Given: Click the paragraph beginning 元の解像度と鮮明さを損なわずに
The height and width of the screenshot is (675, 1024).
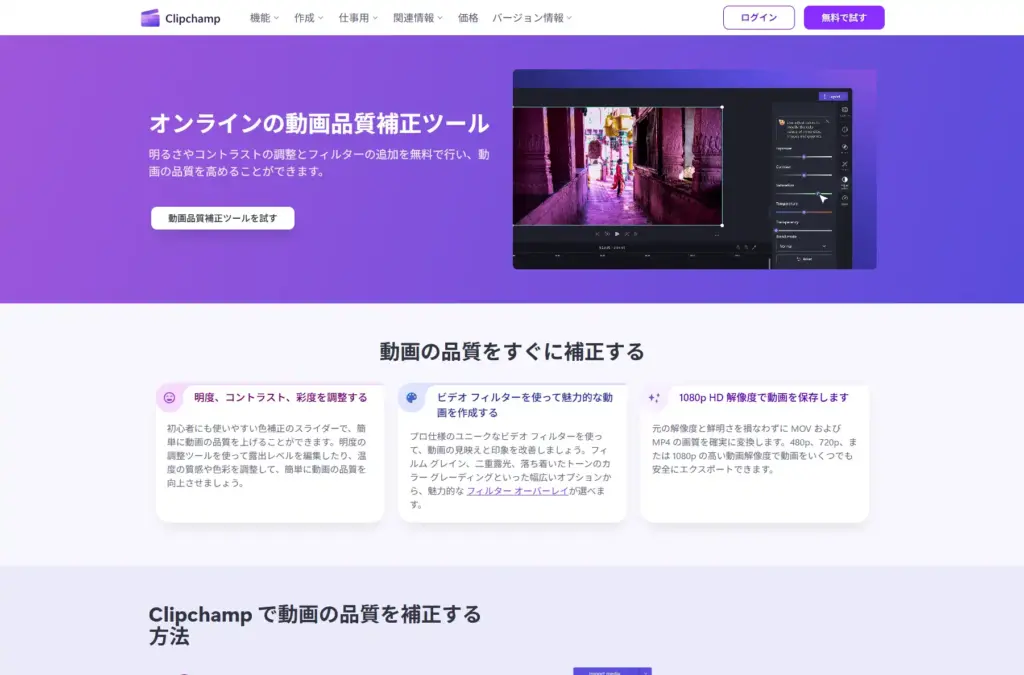Looking at the screenshot, I should 754,448.
